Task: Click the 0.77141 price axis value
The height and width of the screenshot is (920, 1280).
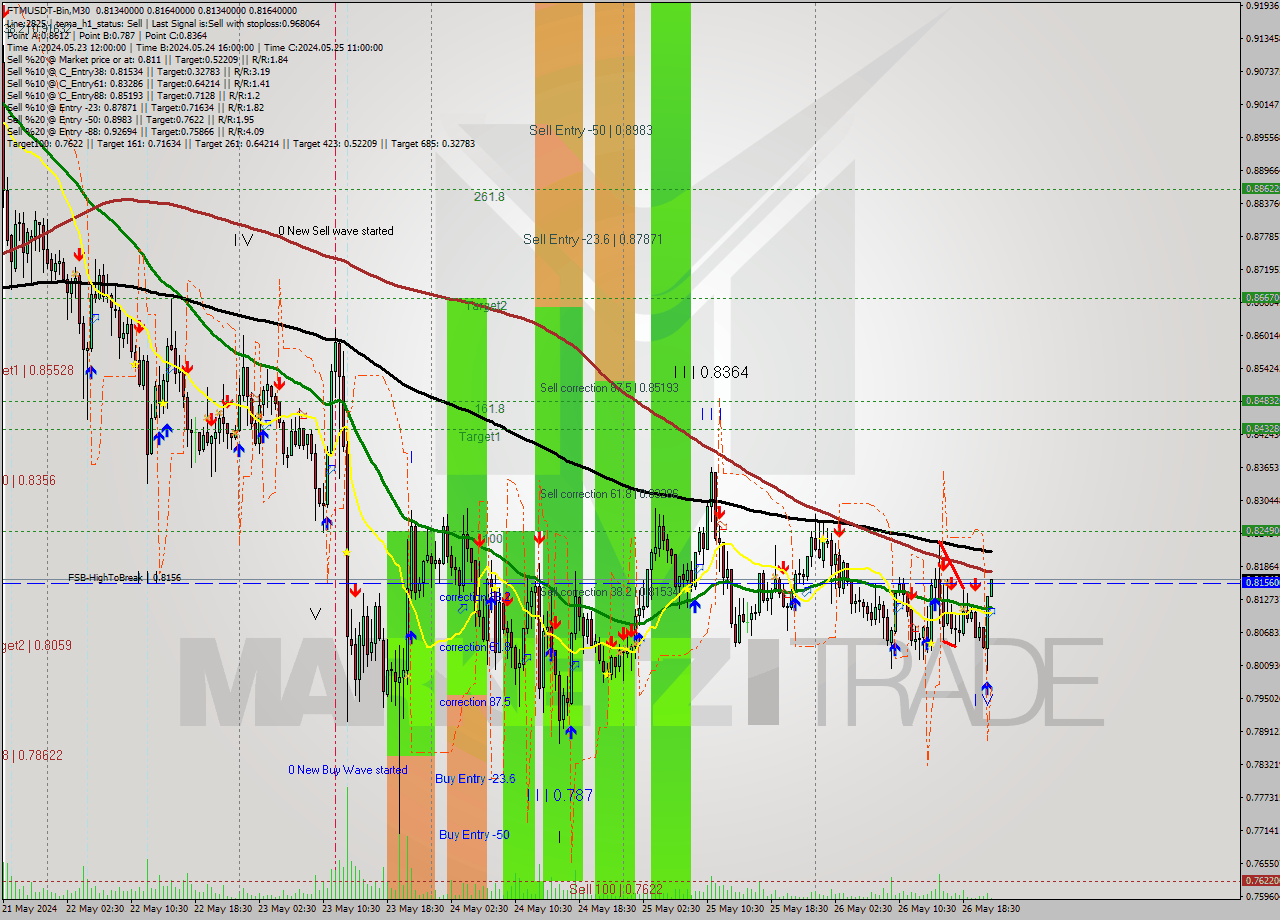Action: pos(1262,830)
